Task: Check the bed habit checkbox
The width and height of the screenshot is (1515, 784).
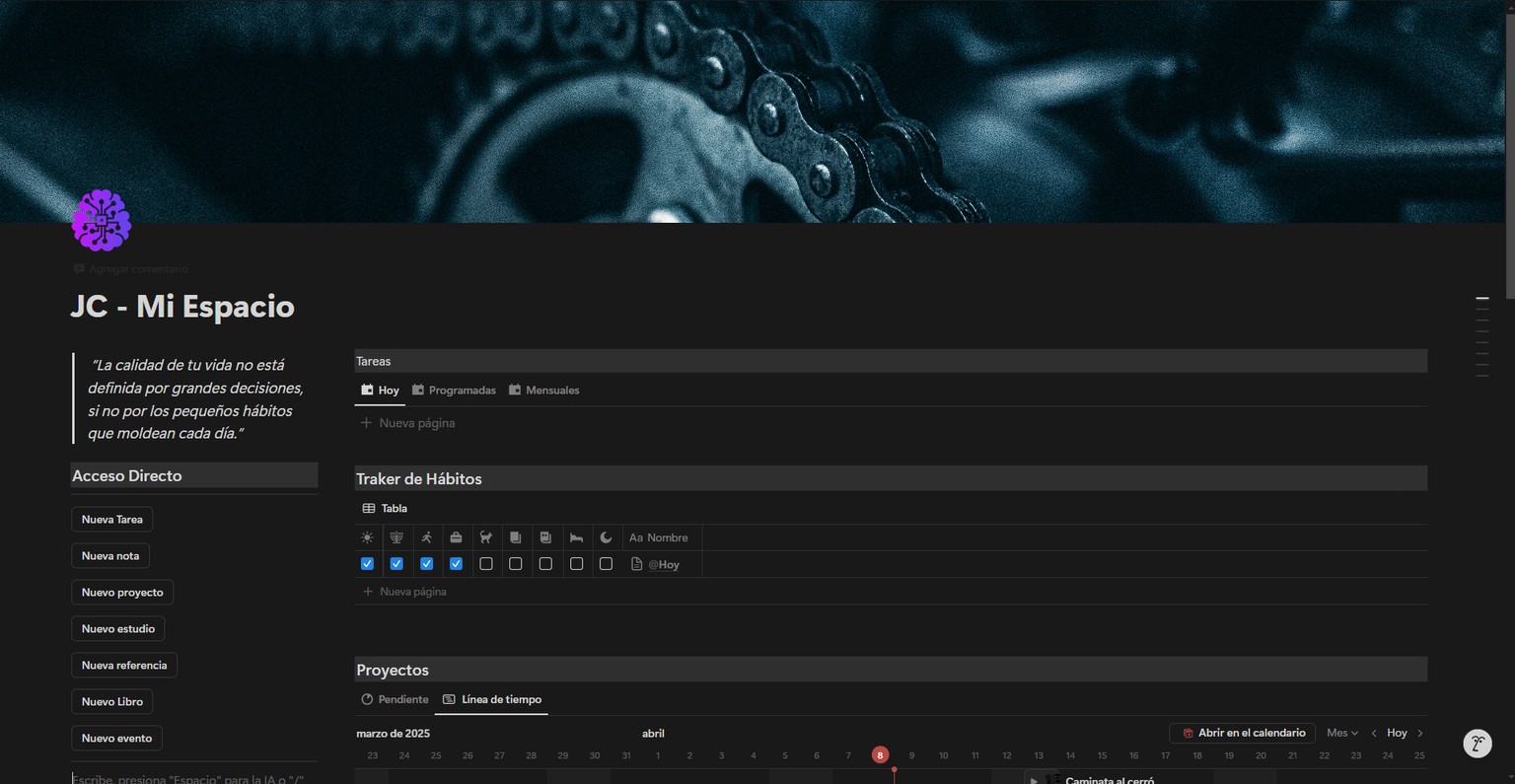Action: coord(576,564)
